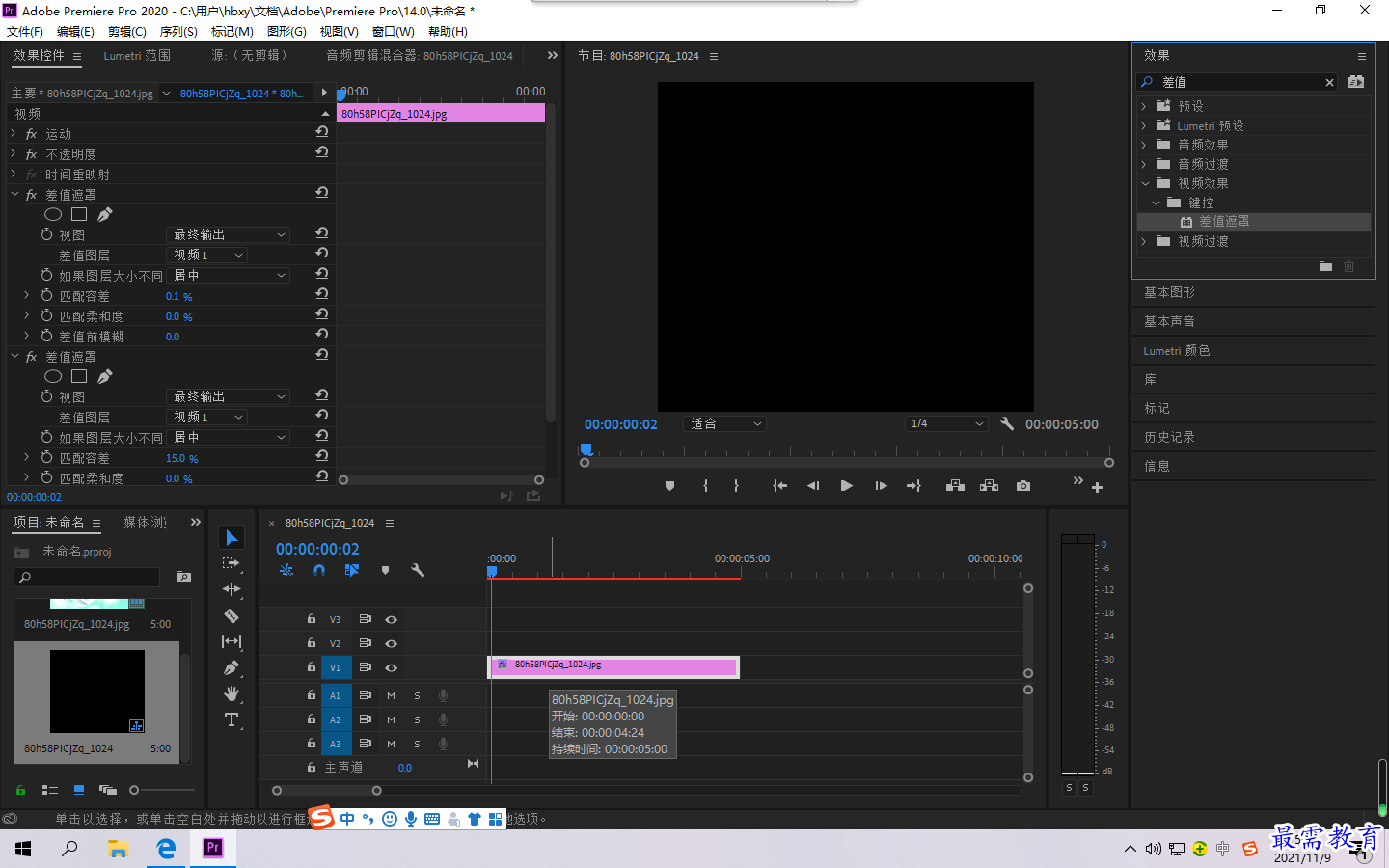Select the 80h58PICjZq_1024 sequence thumbnail in Project
1389x868 pixels.
pos(97,692)
